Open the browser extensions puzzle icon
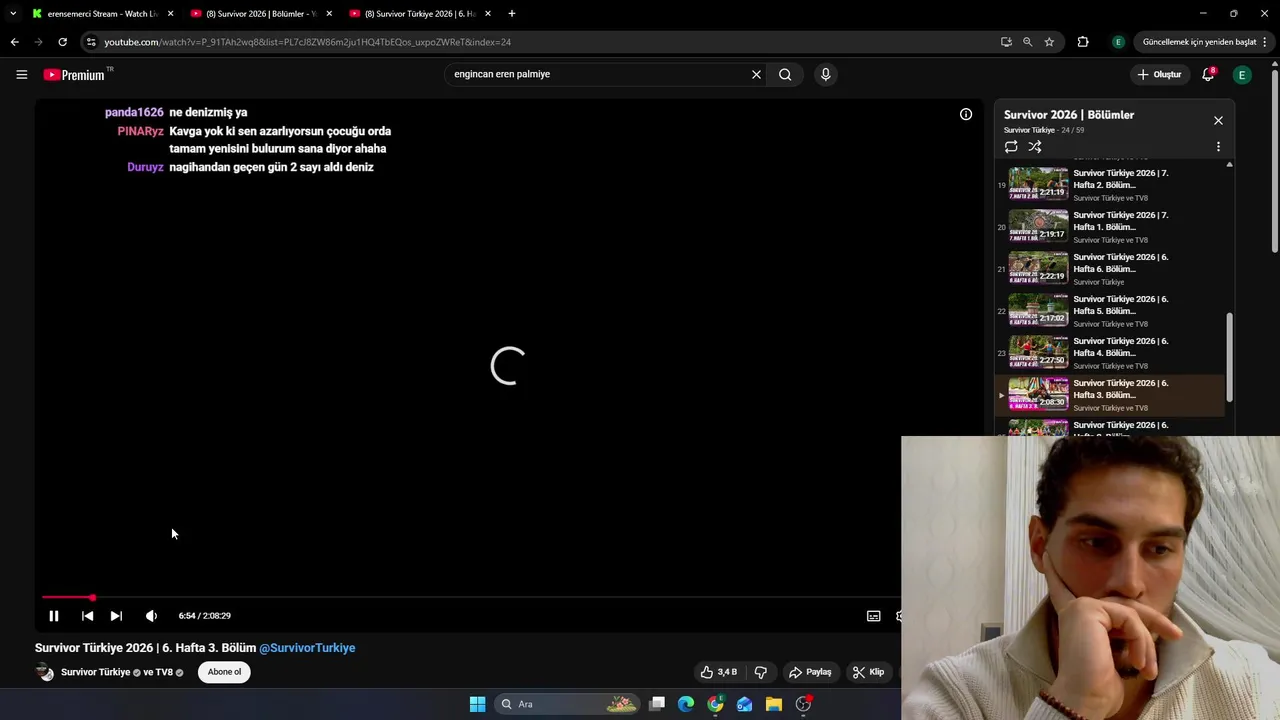 [x=1083, y=42]
